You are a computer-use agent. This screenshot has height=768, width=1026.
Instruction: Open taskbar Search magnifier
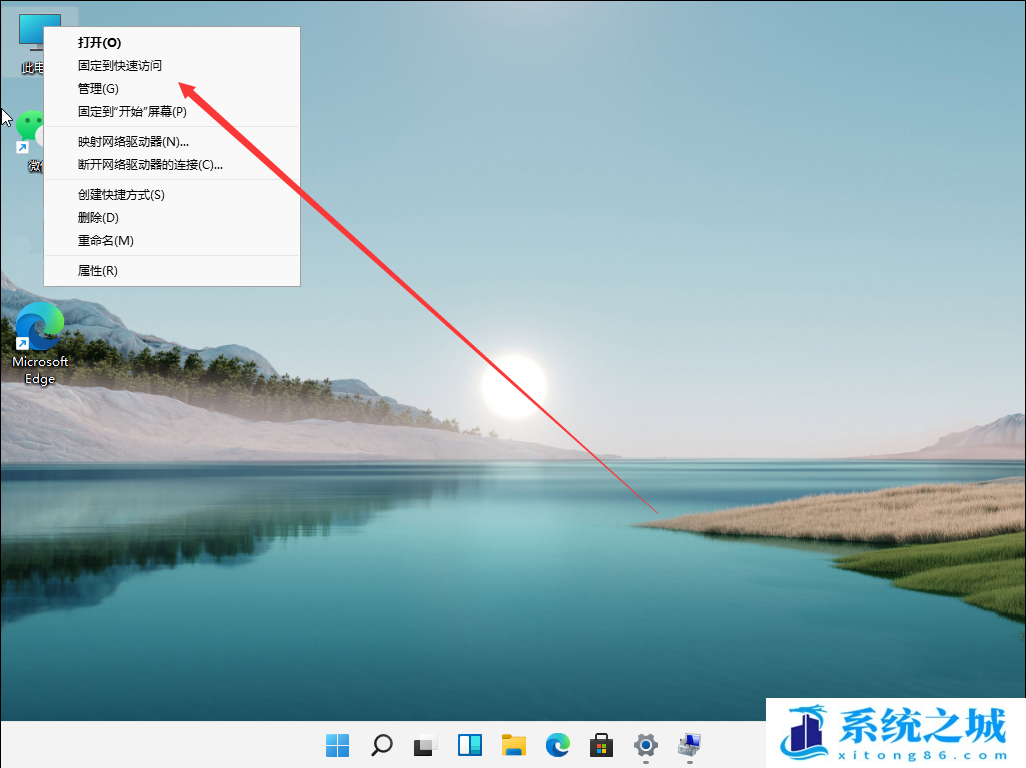[x=381, y=745]
